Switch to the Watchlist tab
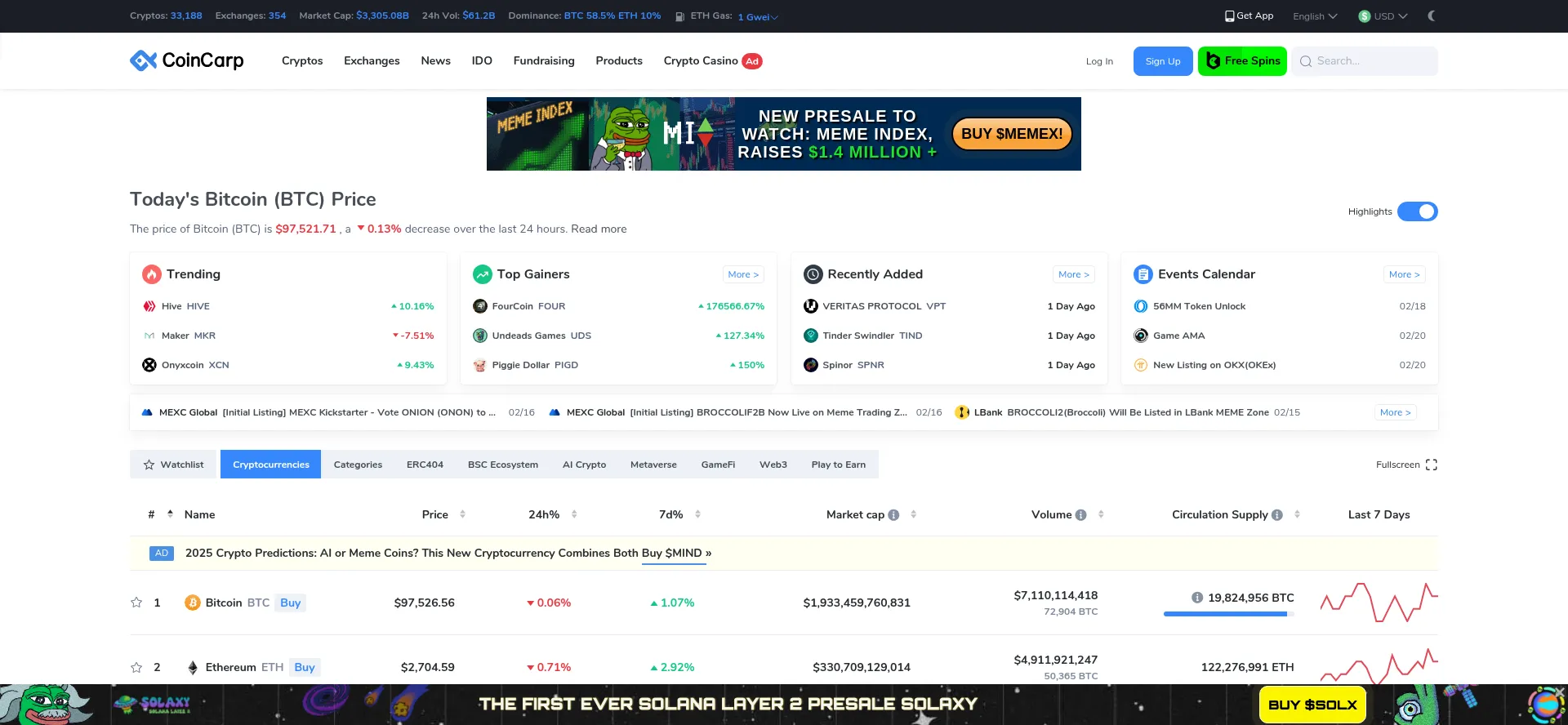The height and width of the screenshot is (725, 1568). [173, 465]
